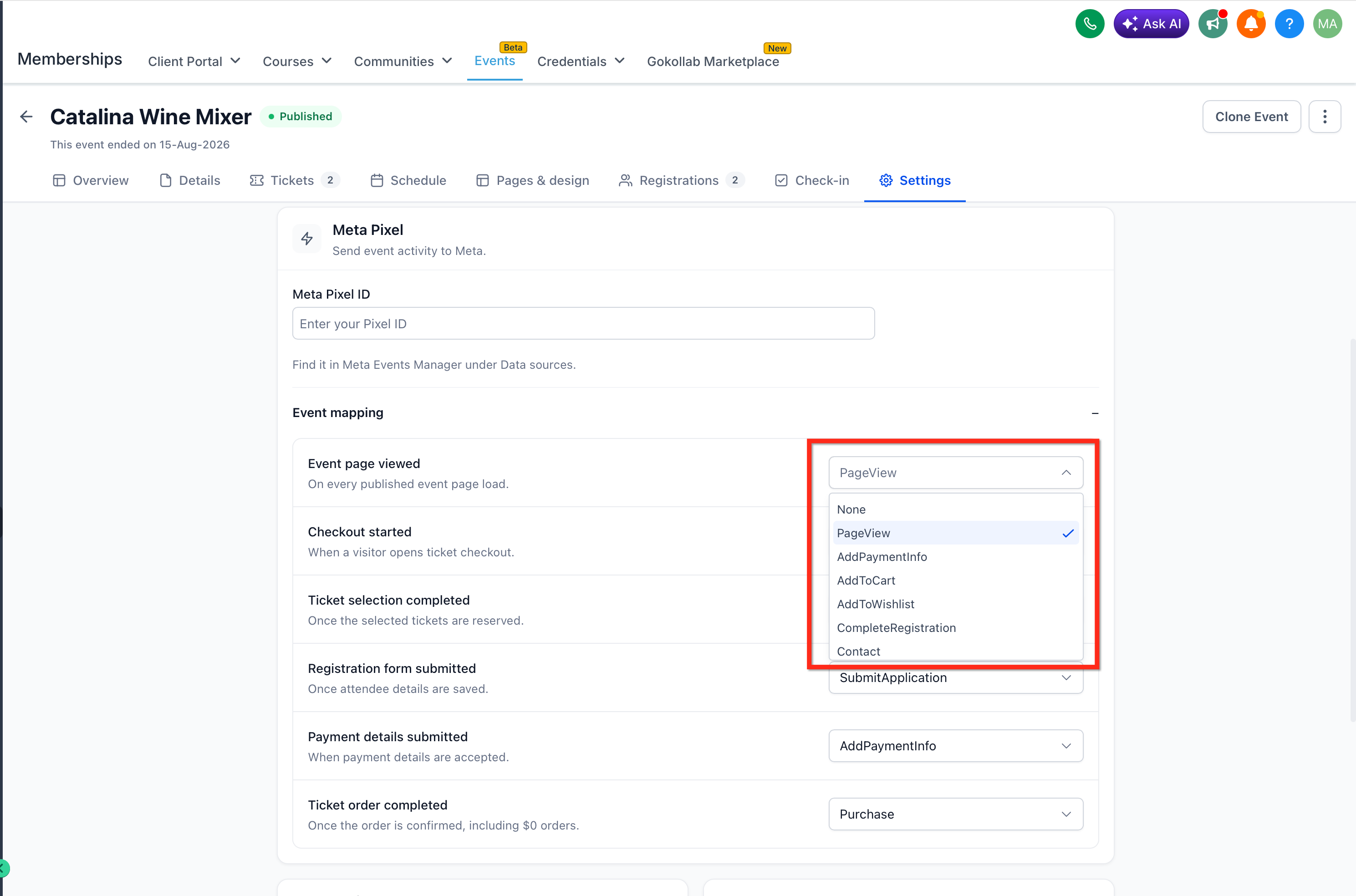This screenshot has height=896, width=1356.
Task: Choose None in the dropdown list
Action: 956,509
